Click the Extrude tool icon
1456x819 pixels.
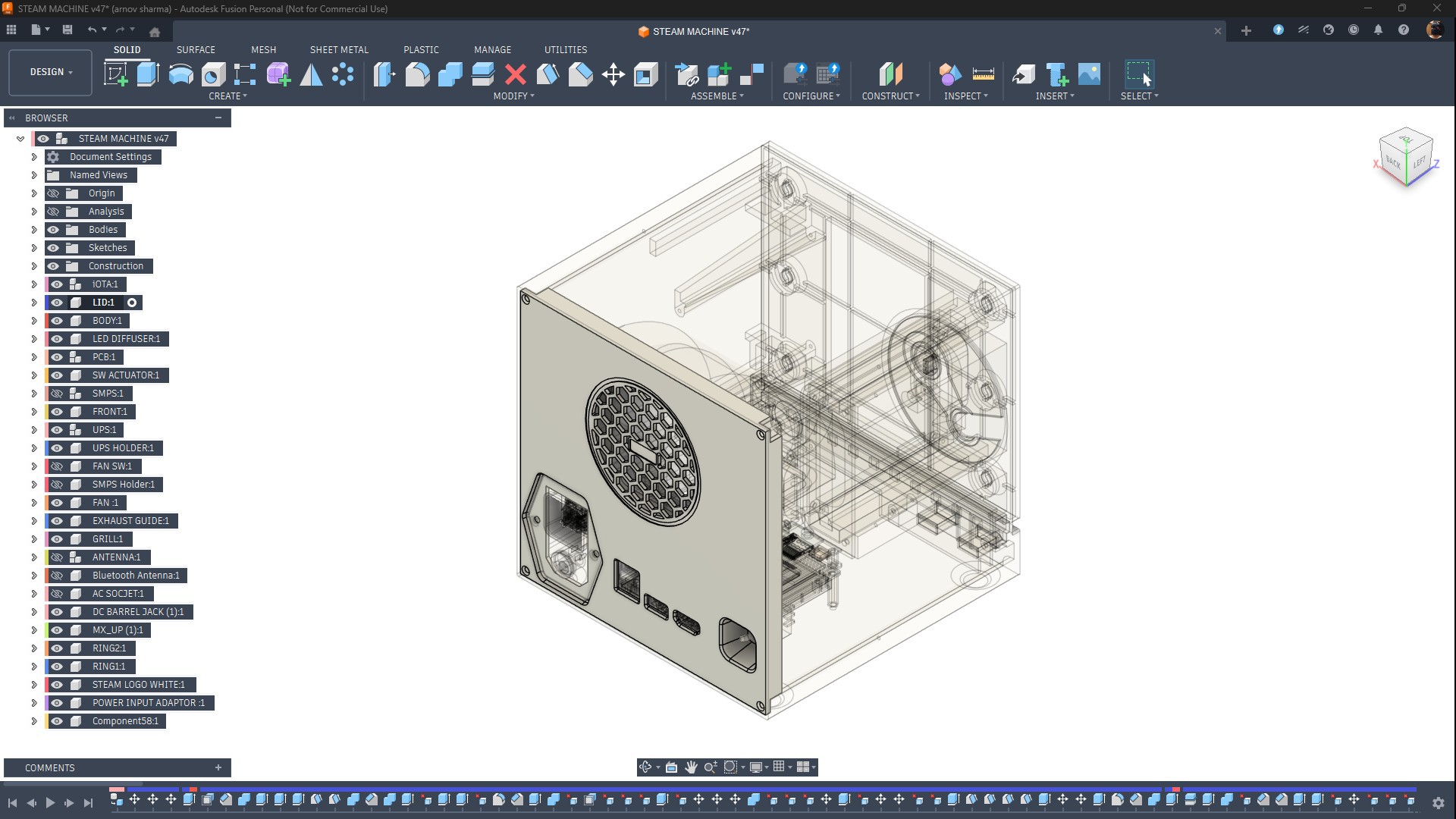[x=148, y=74]
